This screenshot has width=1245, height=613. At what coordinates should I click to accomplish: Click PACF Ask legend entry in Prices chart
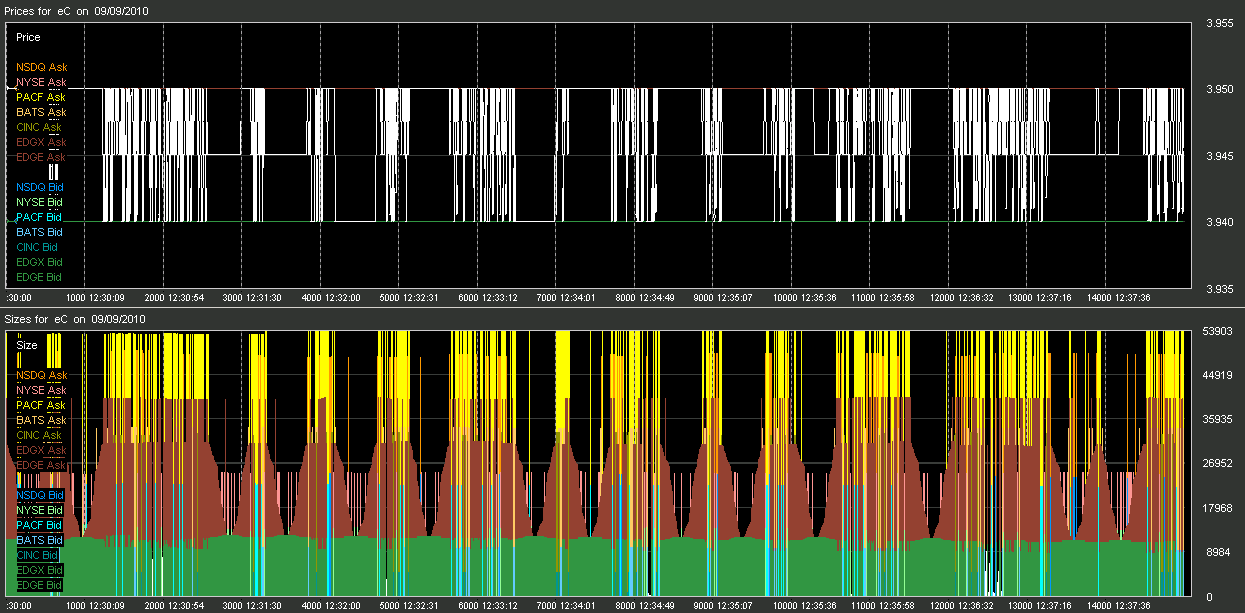point(41,97)
